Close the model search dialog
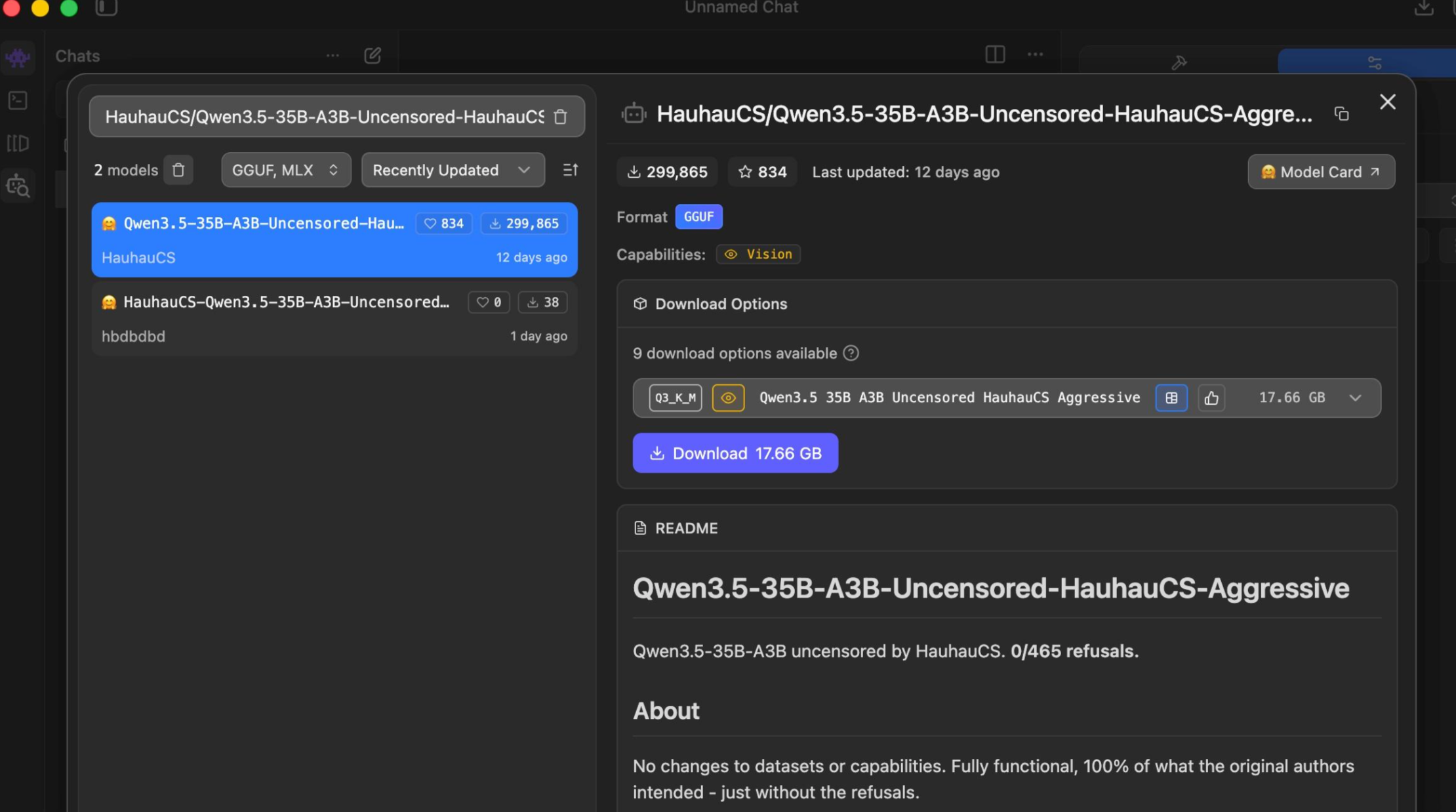The height and width of the screenshot is (812, 1456). [1387, 102]
